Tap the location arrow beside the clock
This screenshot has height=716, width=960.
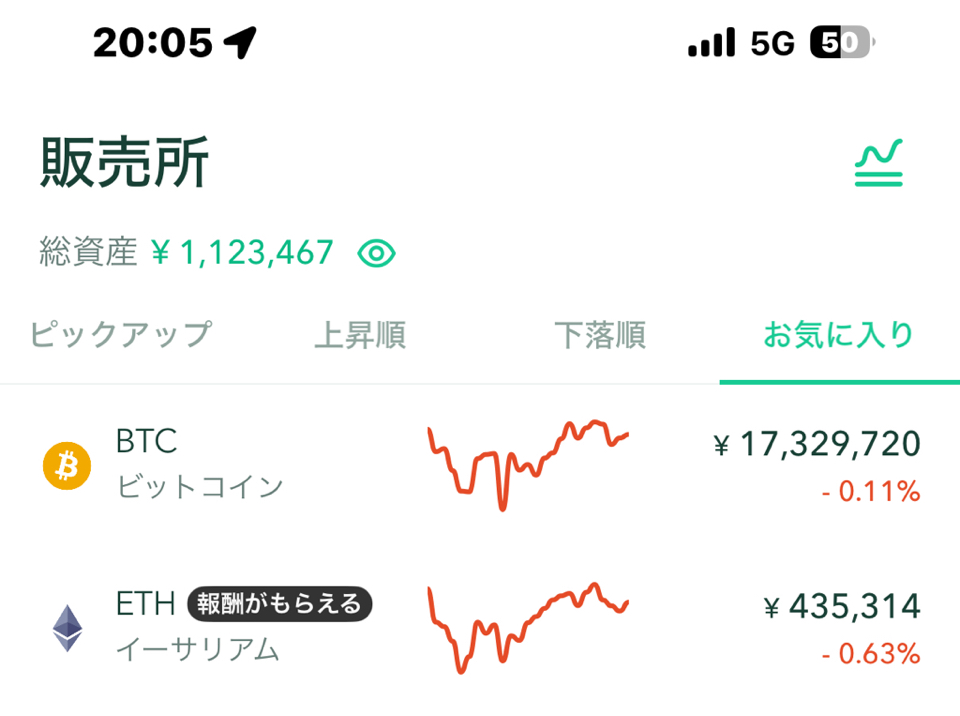240,42
